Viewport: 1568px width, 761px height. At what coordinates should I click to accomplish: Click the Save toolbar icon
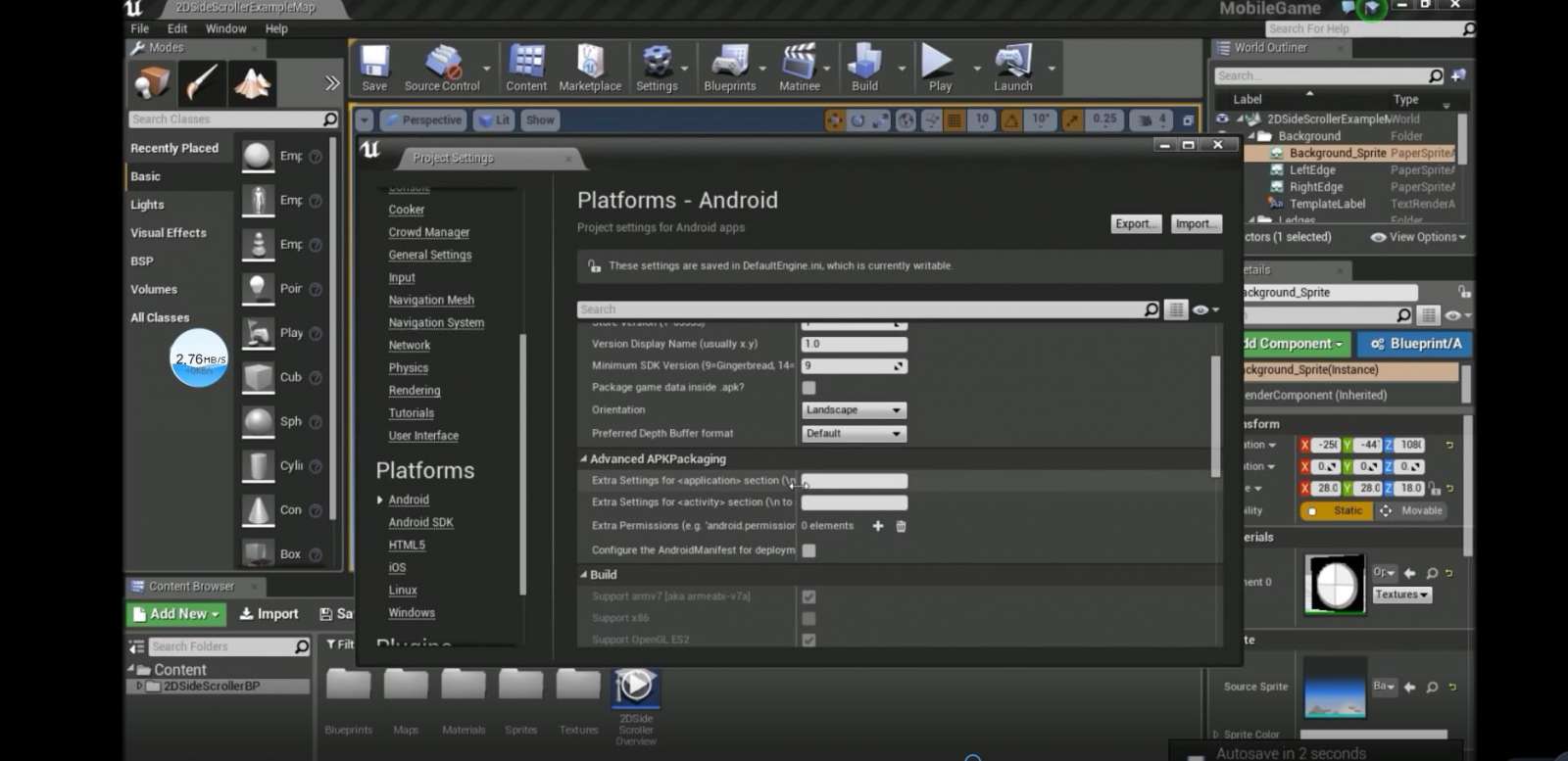tap(374, 67)
